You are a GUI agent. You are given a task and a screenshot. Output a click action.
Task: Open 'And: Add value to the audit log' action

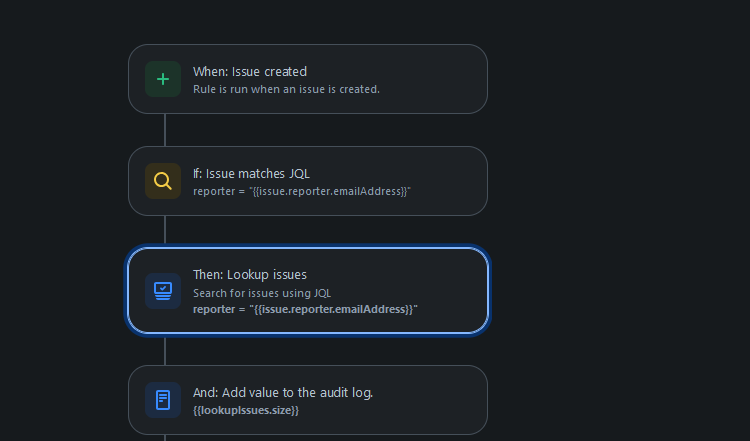(283, 393)
